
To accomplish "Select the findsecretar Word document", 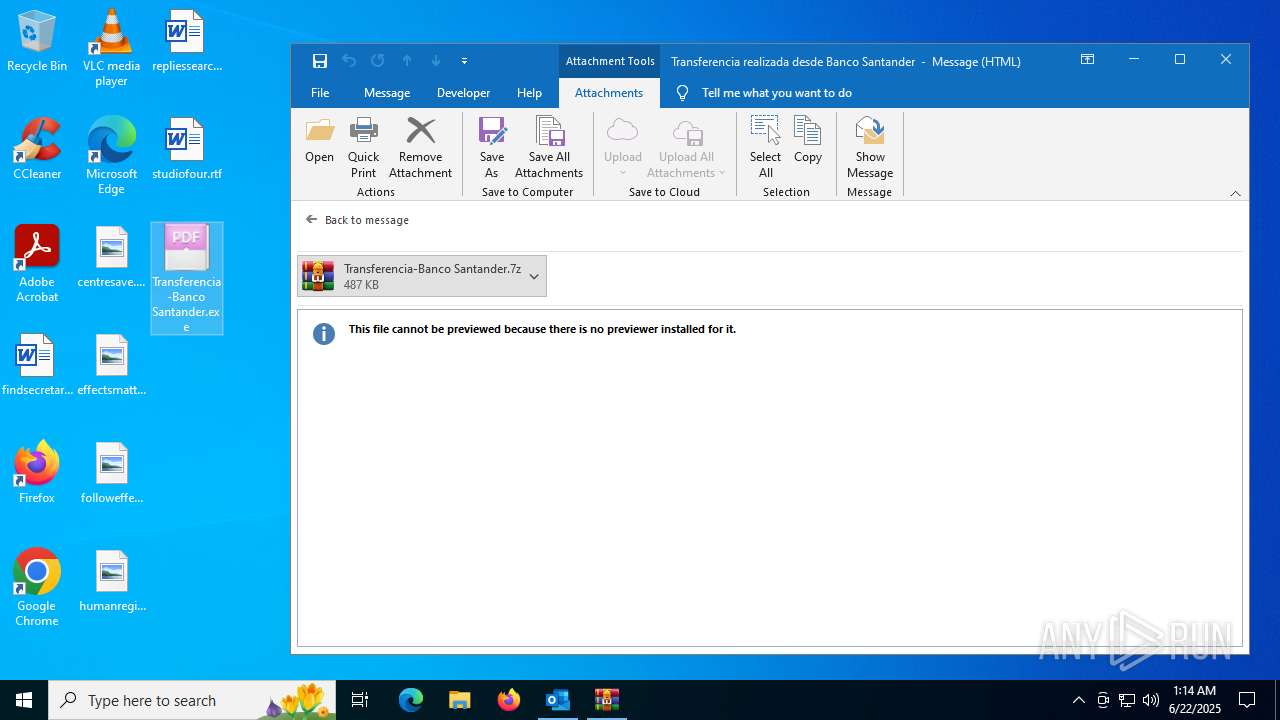I will click(37, 366).
